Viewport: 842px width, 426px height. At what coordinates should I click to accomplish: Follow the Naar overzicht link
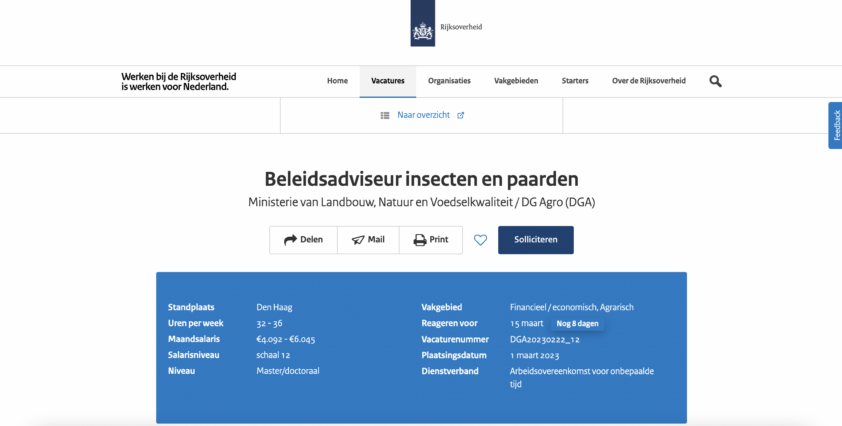(424, 115)
